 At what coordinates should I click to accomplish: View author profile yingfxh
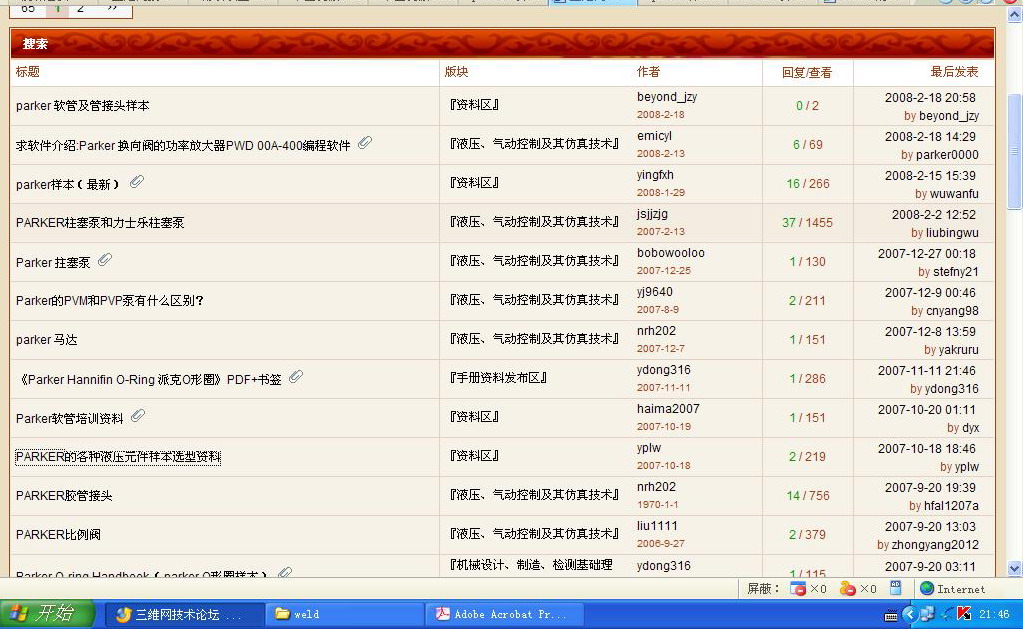(655, 175)
